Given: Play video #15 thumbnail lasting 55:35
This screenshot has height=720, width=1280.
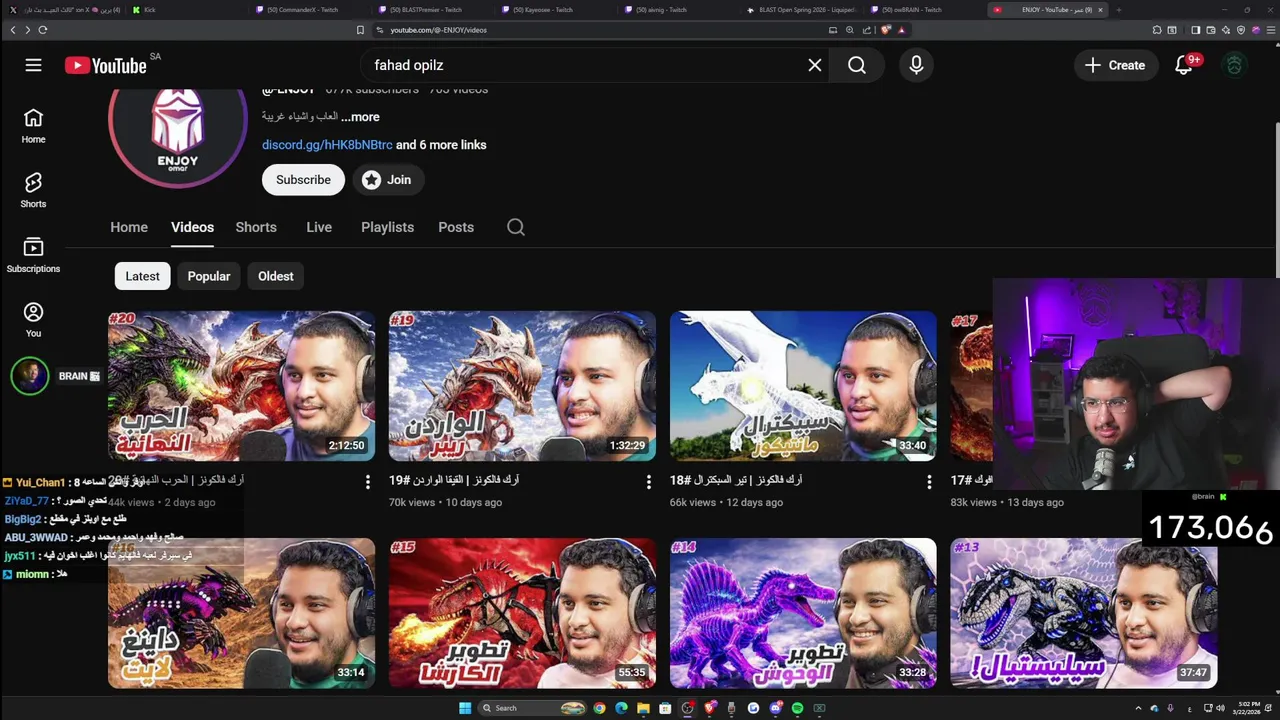Looking at the screenshot, I should pos(522,613).
